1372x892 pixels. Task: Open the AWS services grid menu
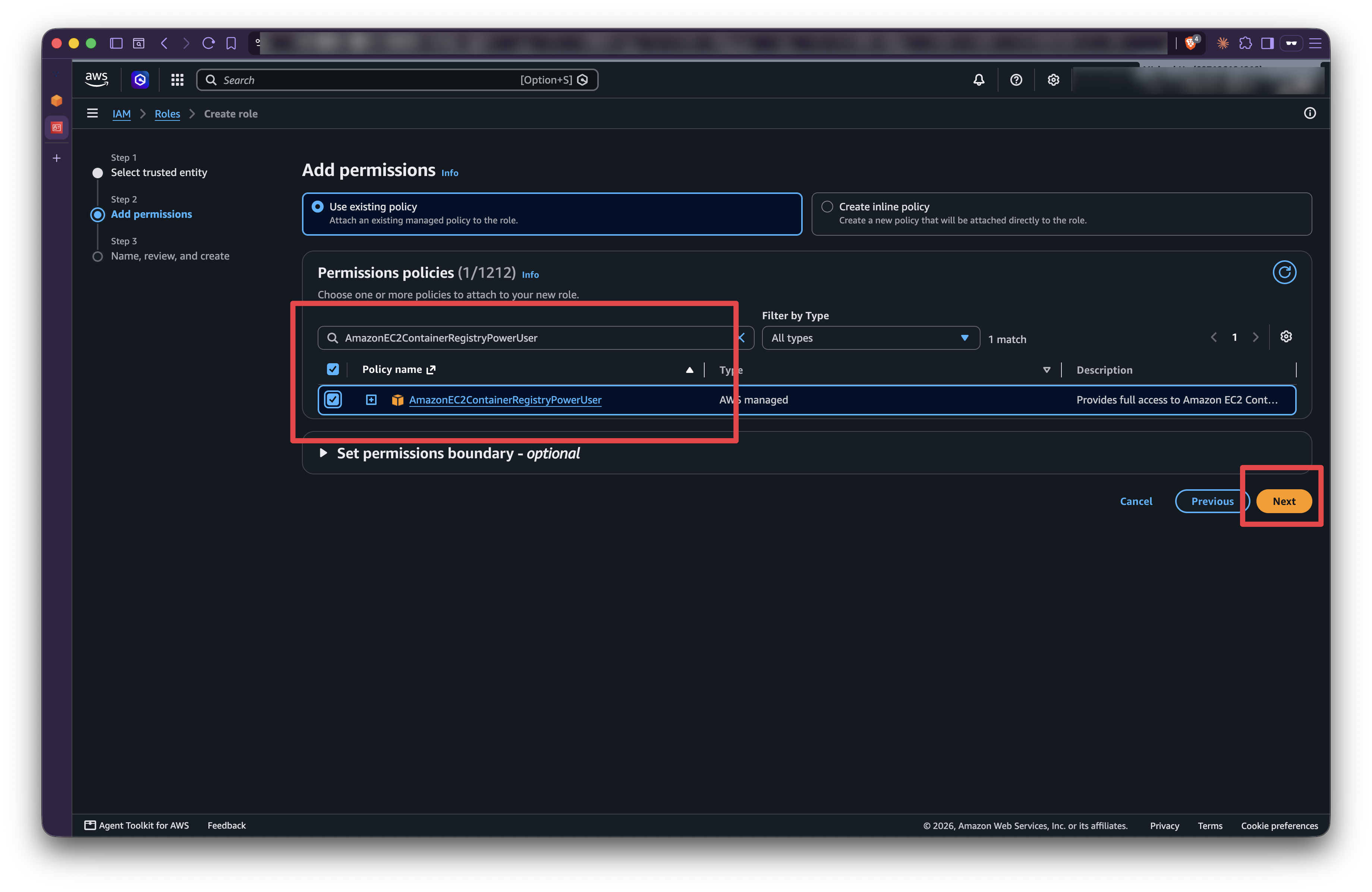177,80
